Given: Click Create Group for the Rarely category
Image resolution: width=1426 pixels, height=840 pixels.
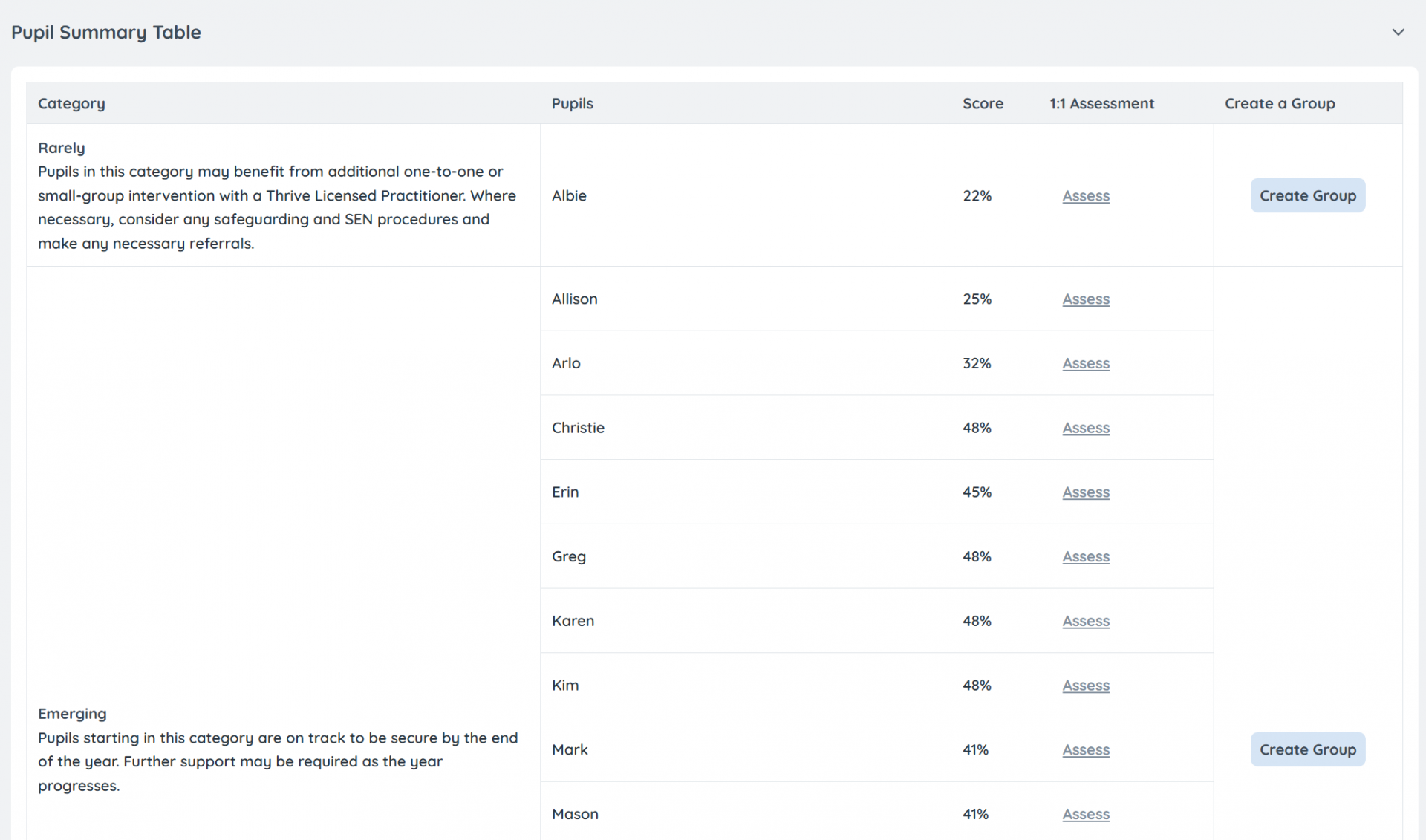Looking at the screenshot, I should pos(1307,195).
